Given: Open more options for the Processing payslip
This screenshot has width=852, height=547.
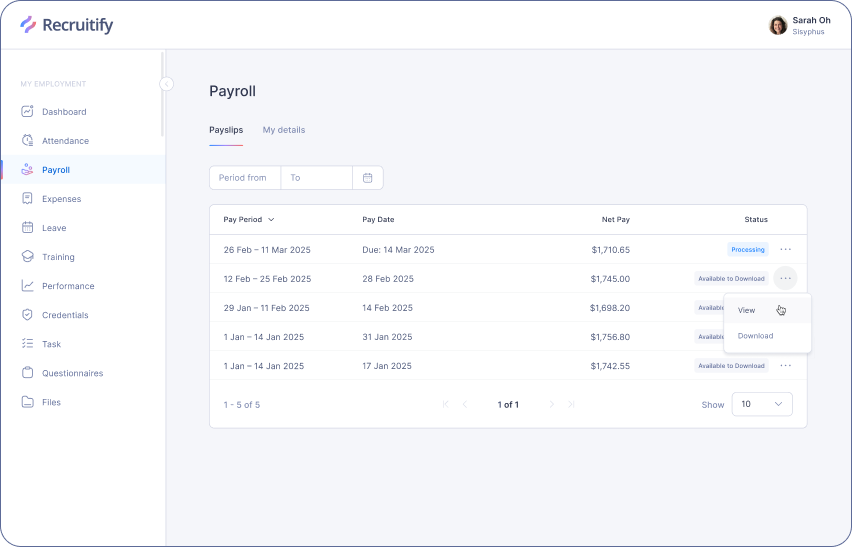Looking at the screenshot, I should coord(786,249).
